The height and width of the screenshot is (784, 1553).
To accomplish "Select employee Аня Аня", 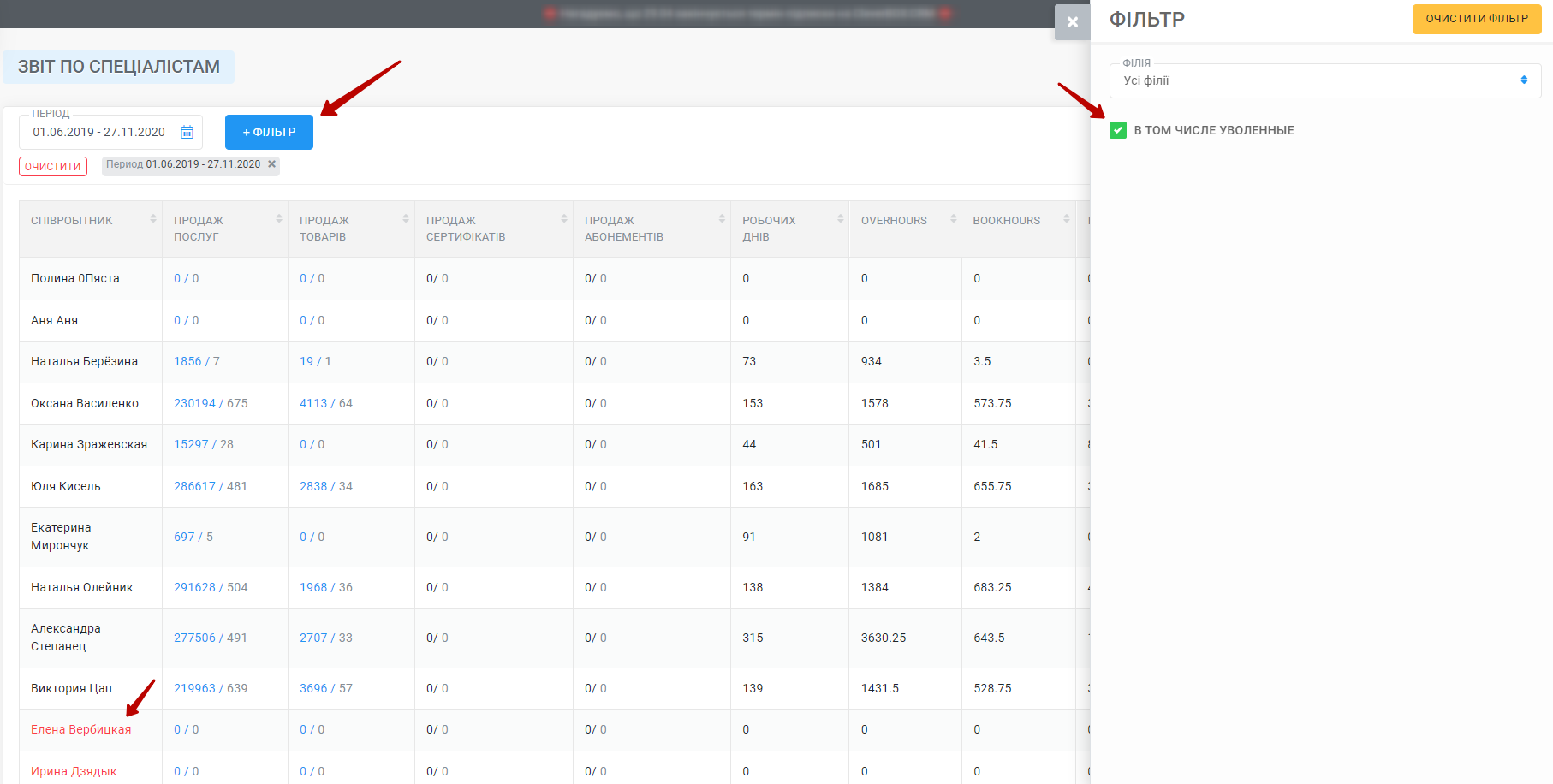I will click(54, 320).
